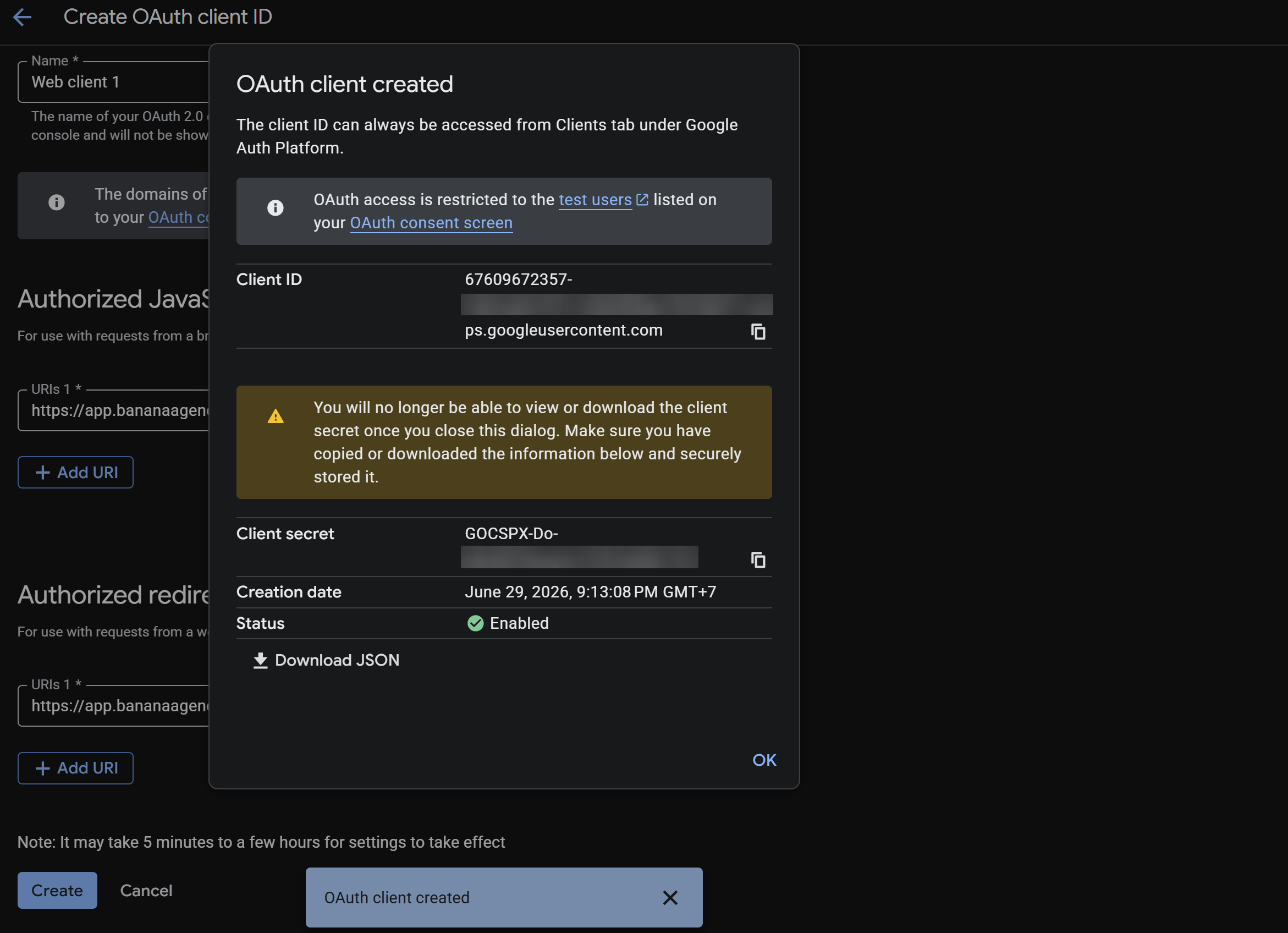
Task: Click the Create OAuth client ID page title
Action: pyautogui.click(x=168, y=17)
